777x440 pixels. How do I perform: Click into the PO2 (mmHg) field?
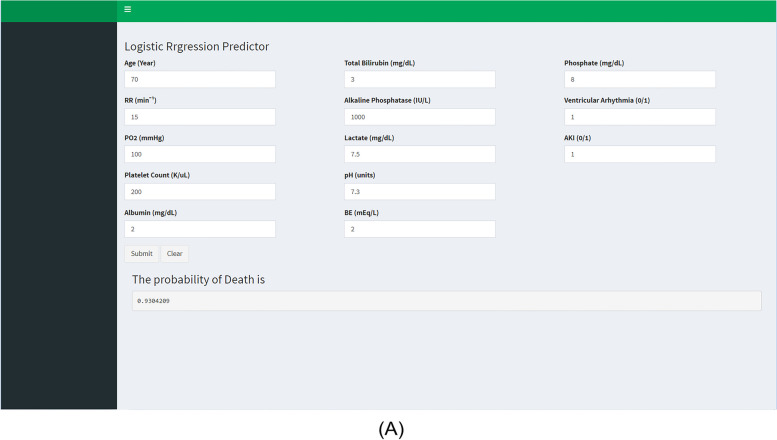click(x=200, y=154)
